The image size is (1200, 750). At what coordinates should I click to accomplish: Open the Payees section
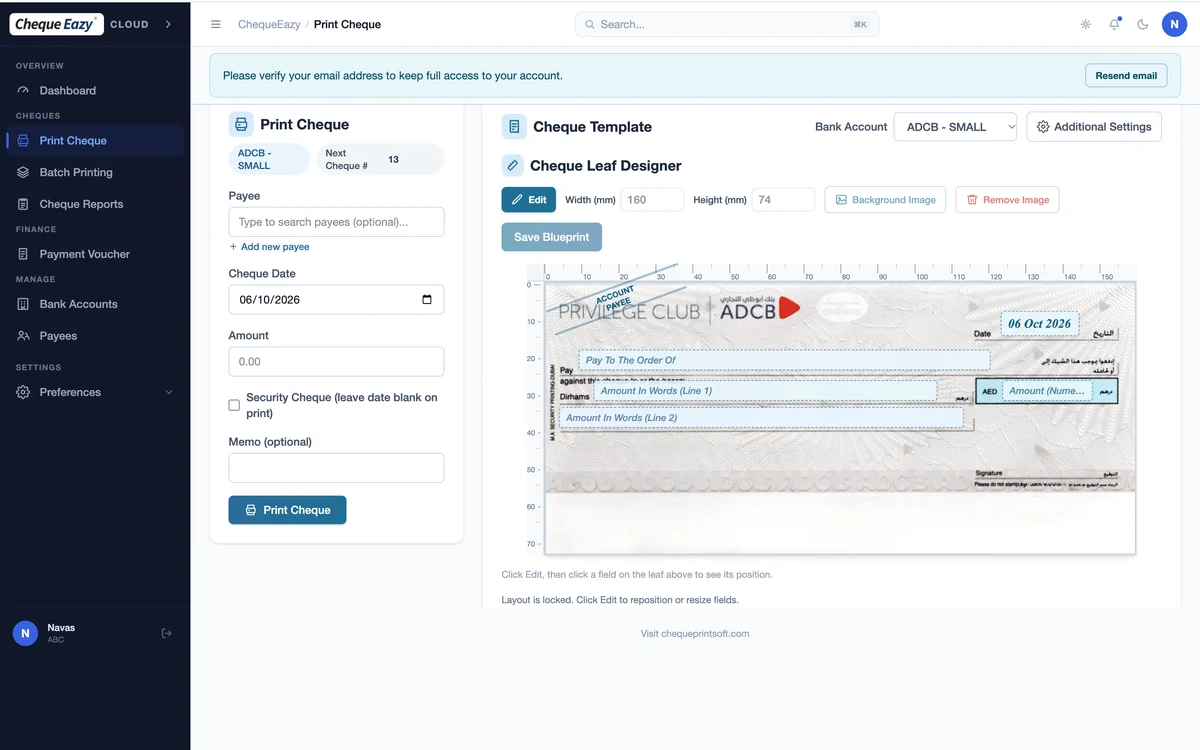(x=95, y=336)
